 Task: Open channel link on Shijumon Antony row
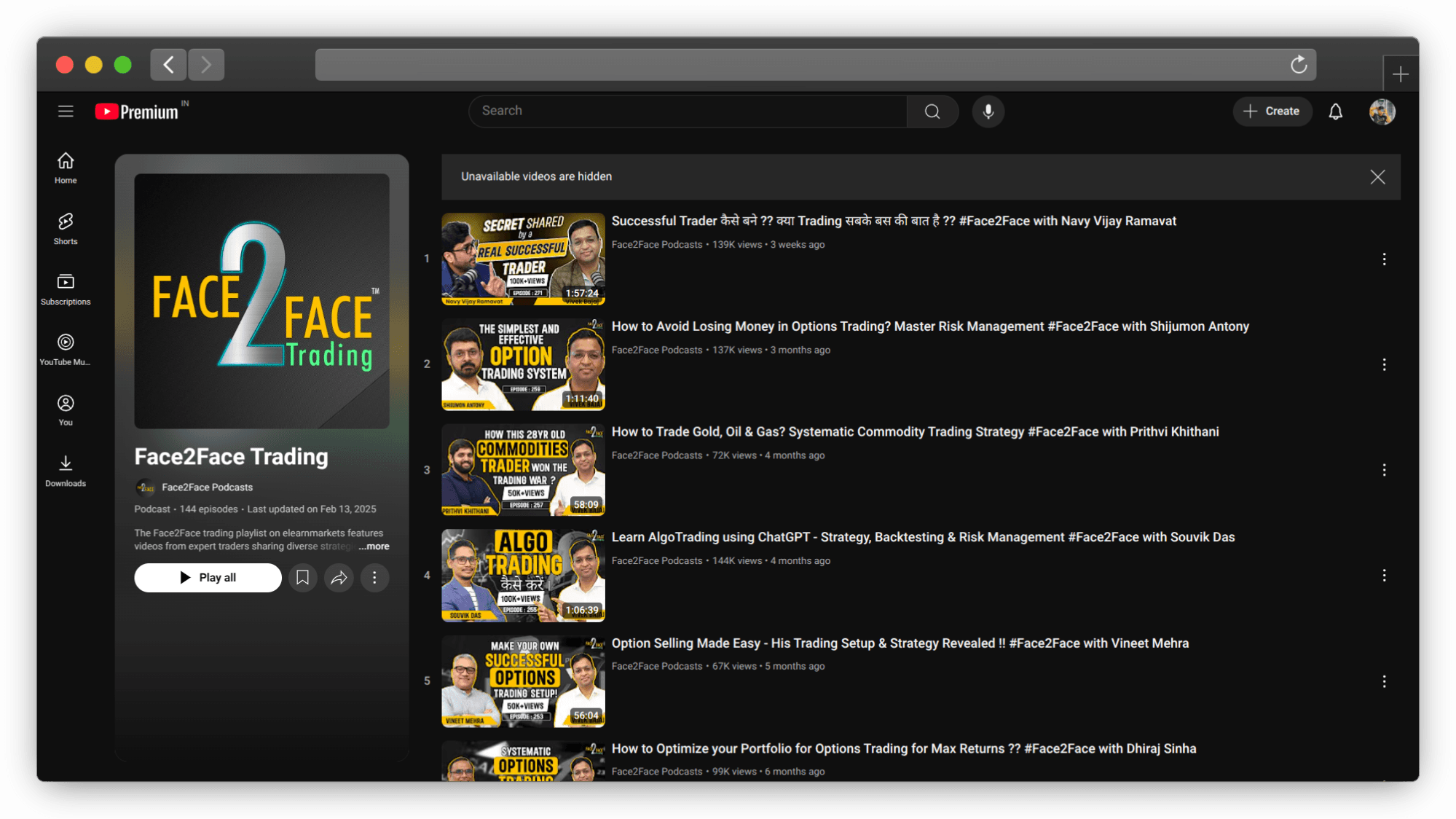click(x=657, y=350)
